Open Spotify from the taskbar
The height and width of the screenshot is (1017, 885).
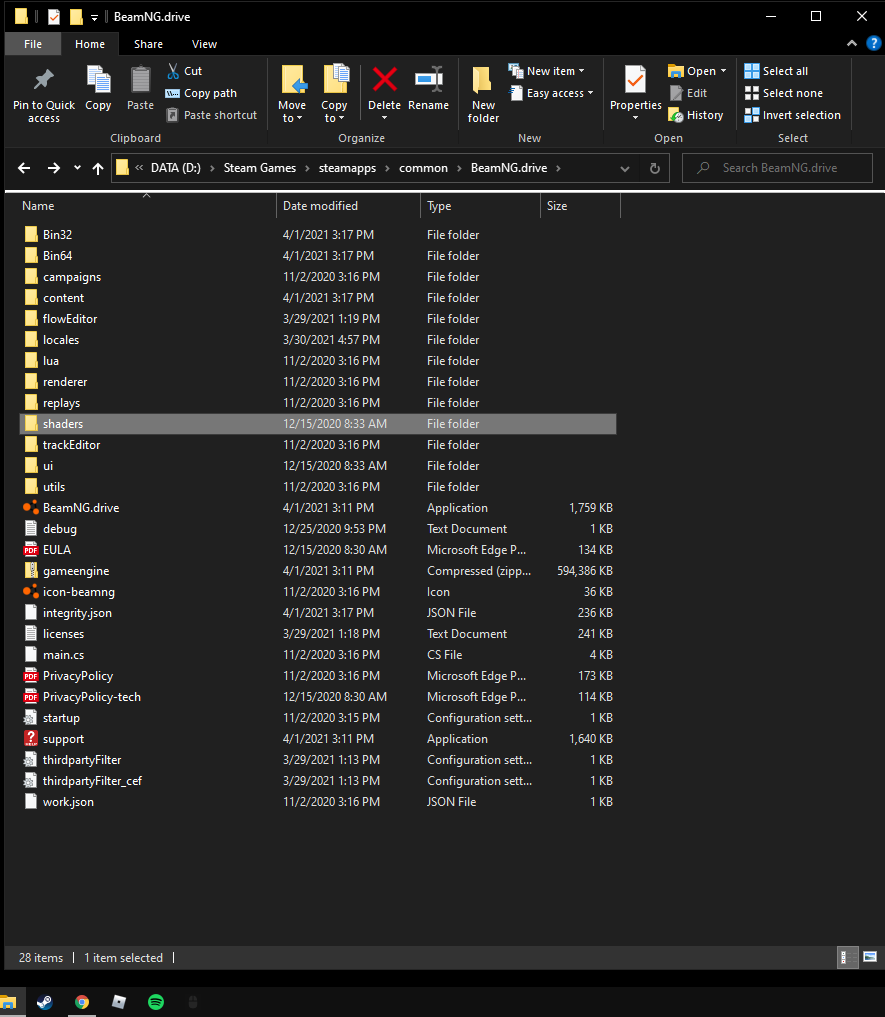pos(156,1001)
